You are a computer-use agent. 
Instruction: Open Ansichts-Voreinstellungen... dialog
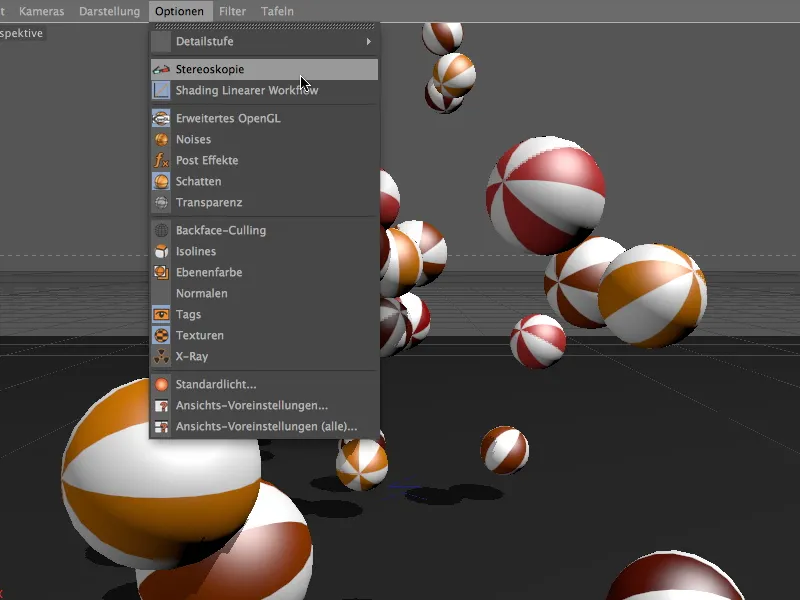click(x=264, y=406)
